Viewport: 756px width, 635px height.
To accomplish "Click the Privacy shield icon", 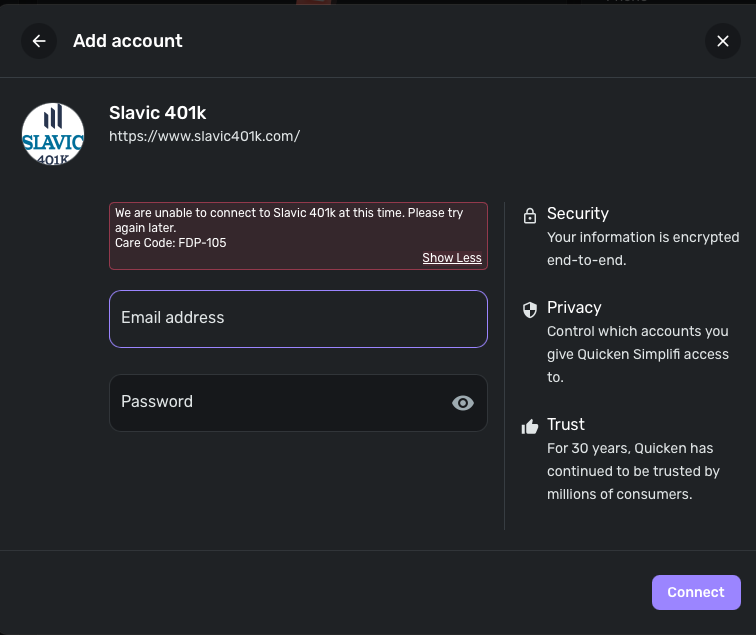I will coord(530,309).
